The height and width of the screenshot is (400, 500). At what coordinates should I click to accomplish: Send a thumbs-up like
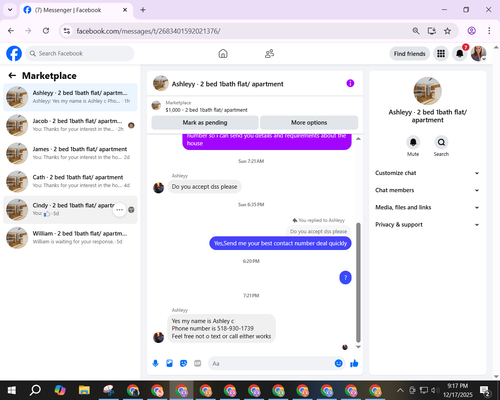pyautogui.click(x=354, y=363)
